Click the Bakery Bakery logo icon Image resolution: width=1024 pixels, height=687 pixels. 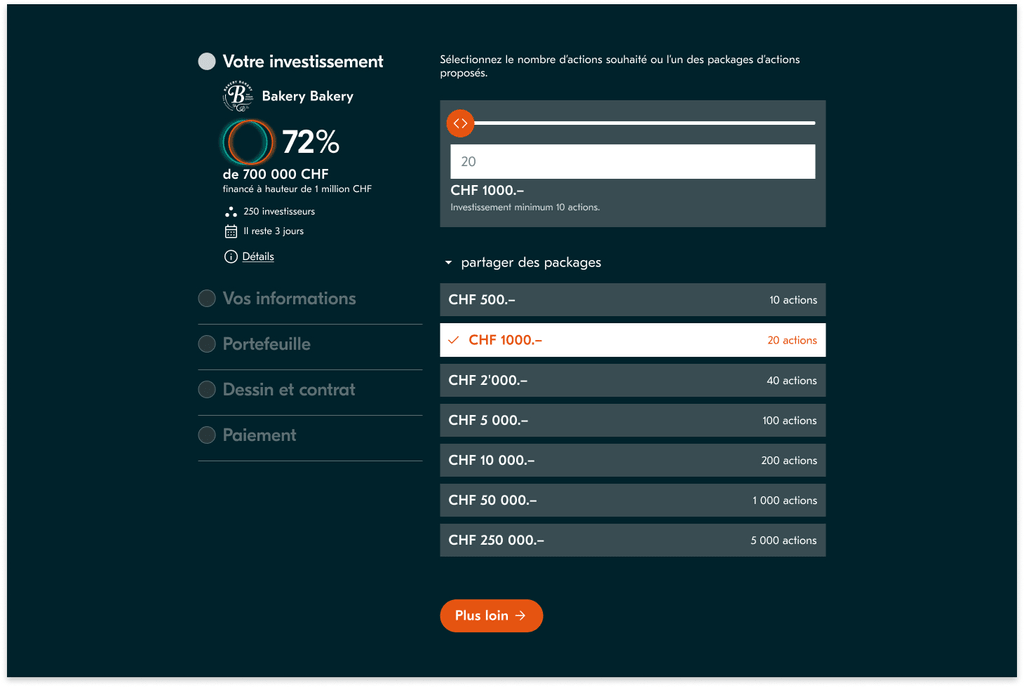click(x=238, y=96)
